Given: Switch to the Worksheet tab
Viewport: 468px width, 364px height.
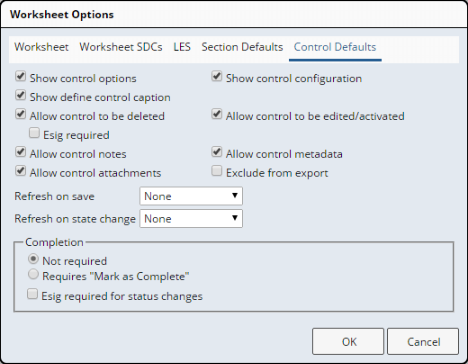Looking at the screenshot, I should point(41,47).
